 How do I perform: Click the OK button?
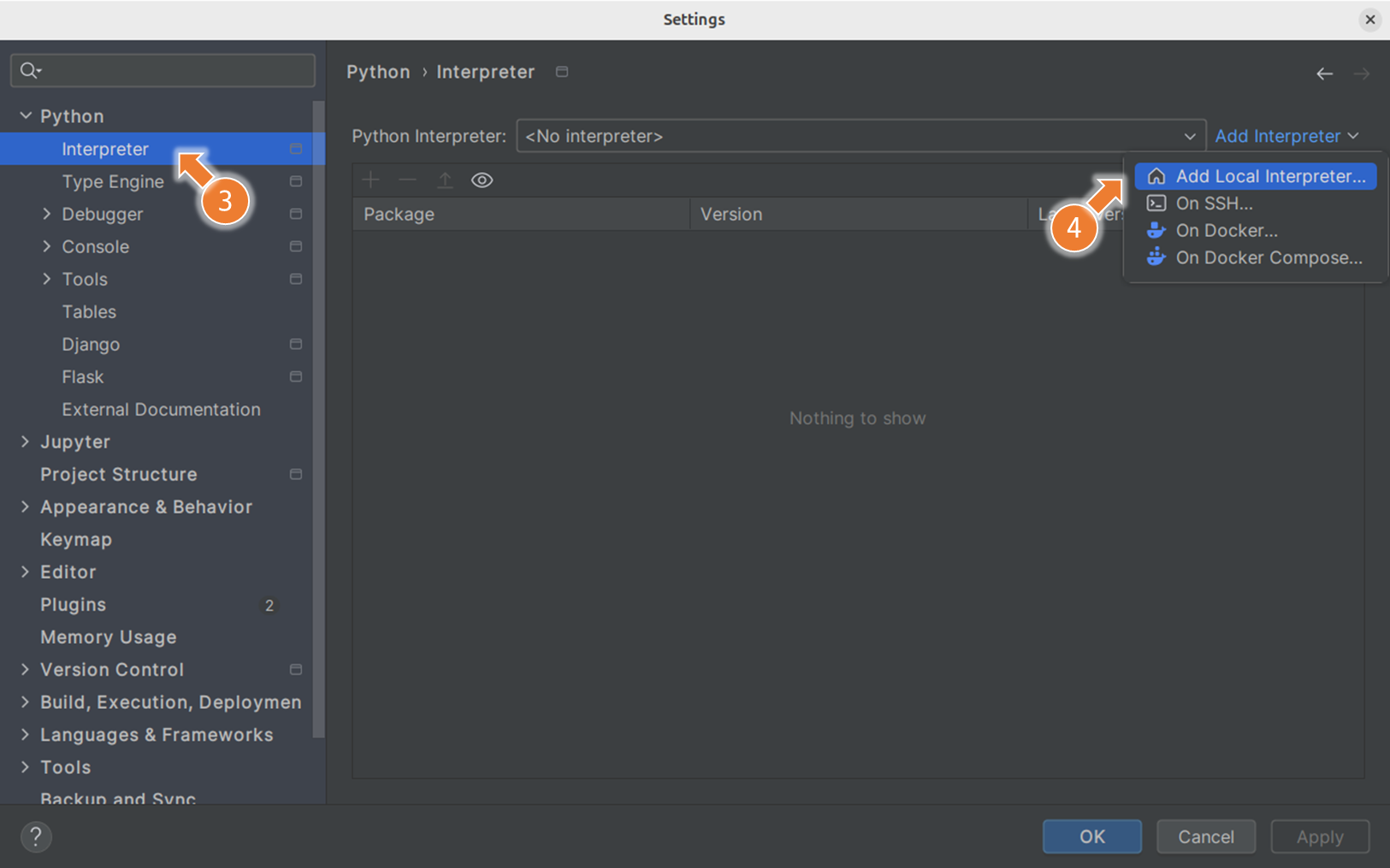[x=1091, y=836]
